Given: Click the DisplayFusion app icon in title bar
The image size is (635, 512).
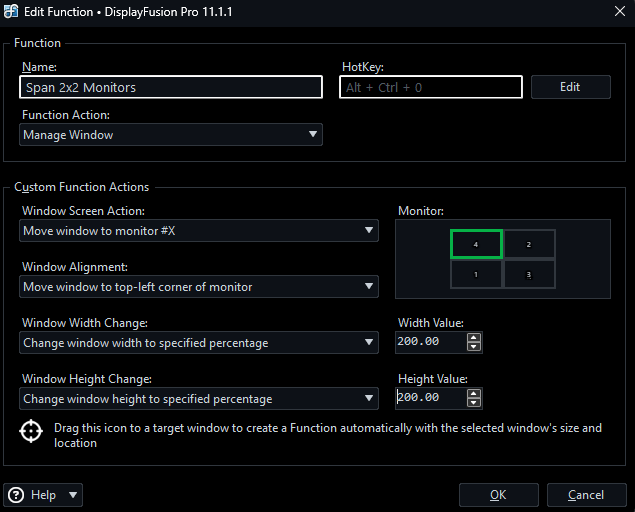Looking at the screenshot, I should [x=11, y=11].
